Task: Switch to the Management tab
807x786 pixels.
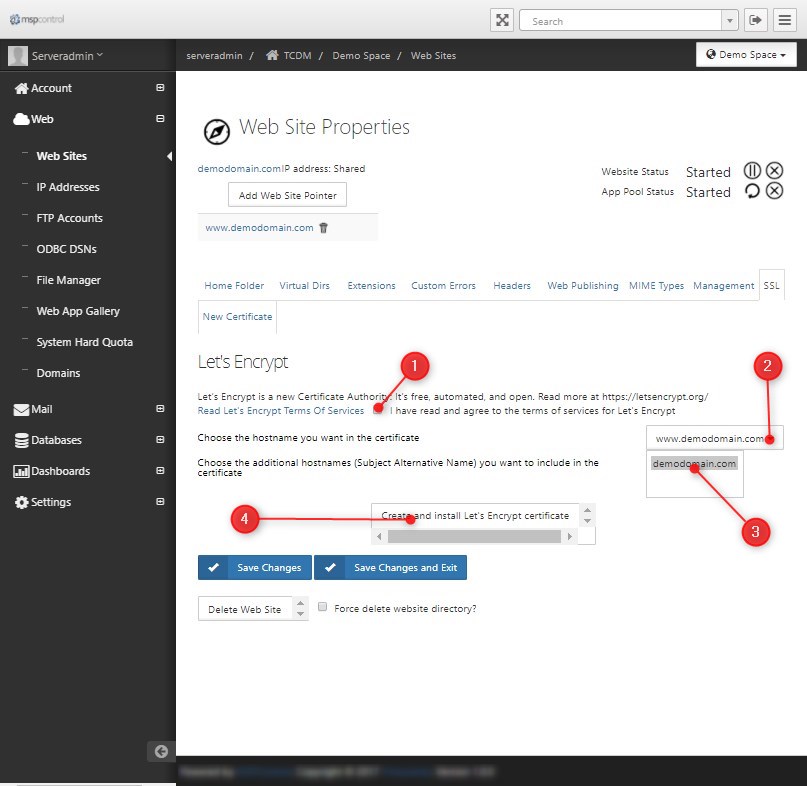Action: click(723, 286)
